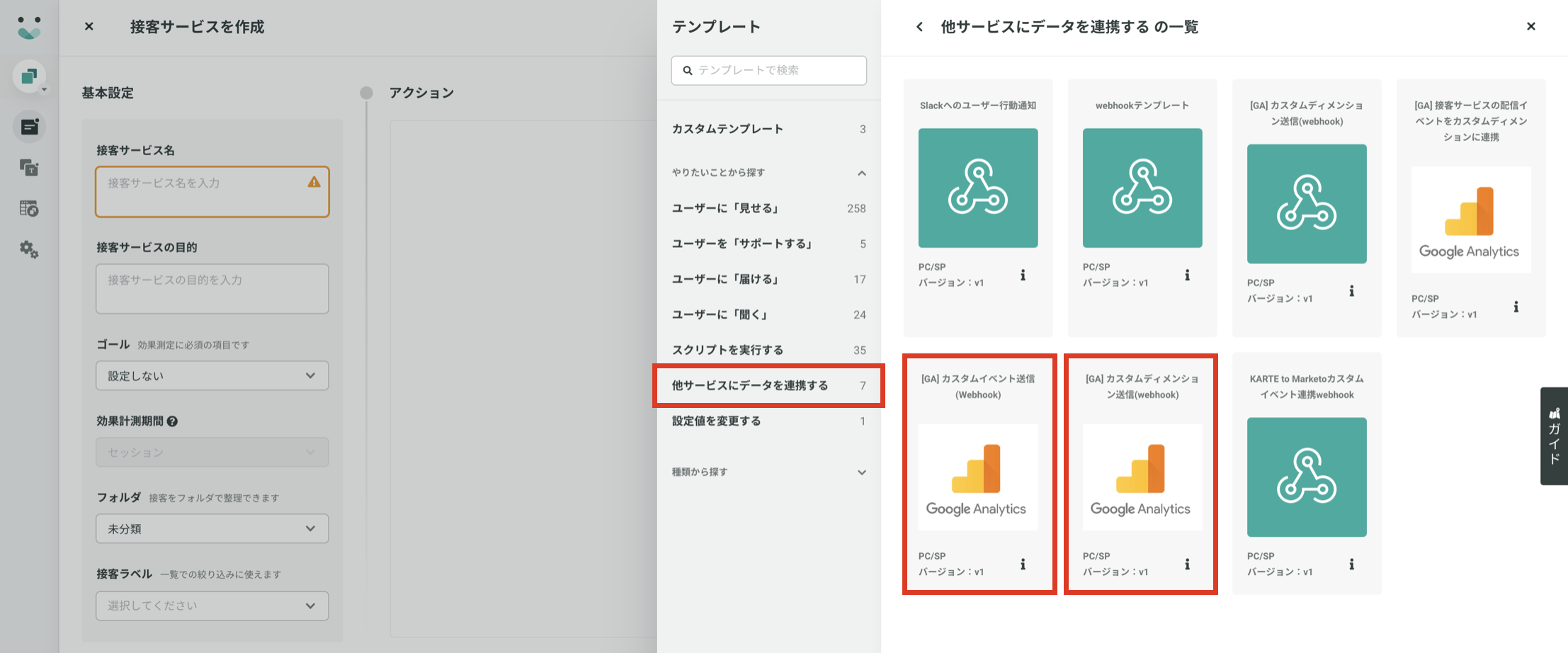Open the green stacked-squares sidebar icon
The width and height of the screenshot is (1568, 653).
pyautogui.click(x=29, y=76)
